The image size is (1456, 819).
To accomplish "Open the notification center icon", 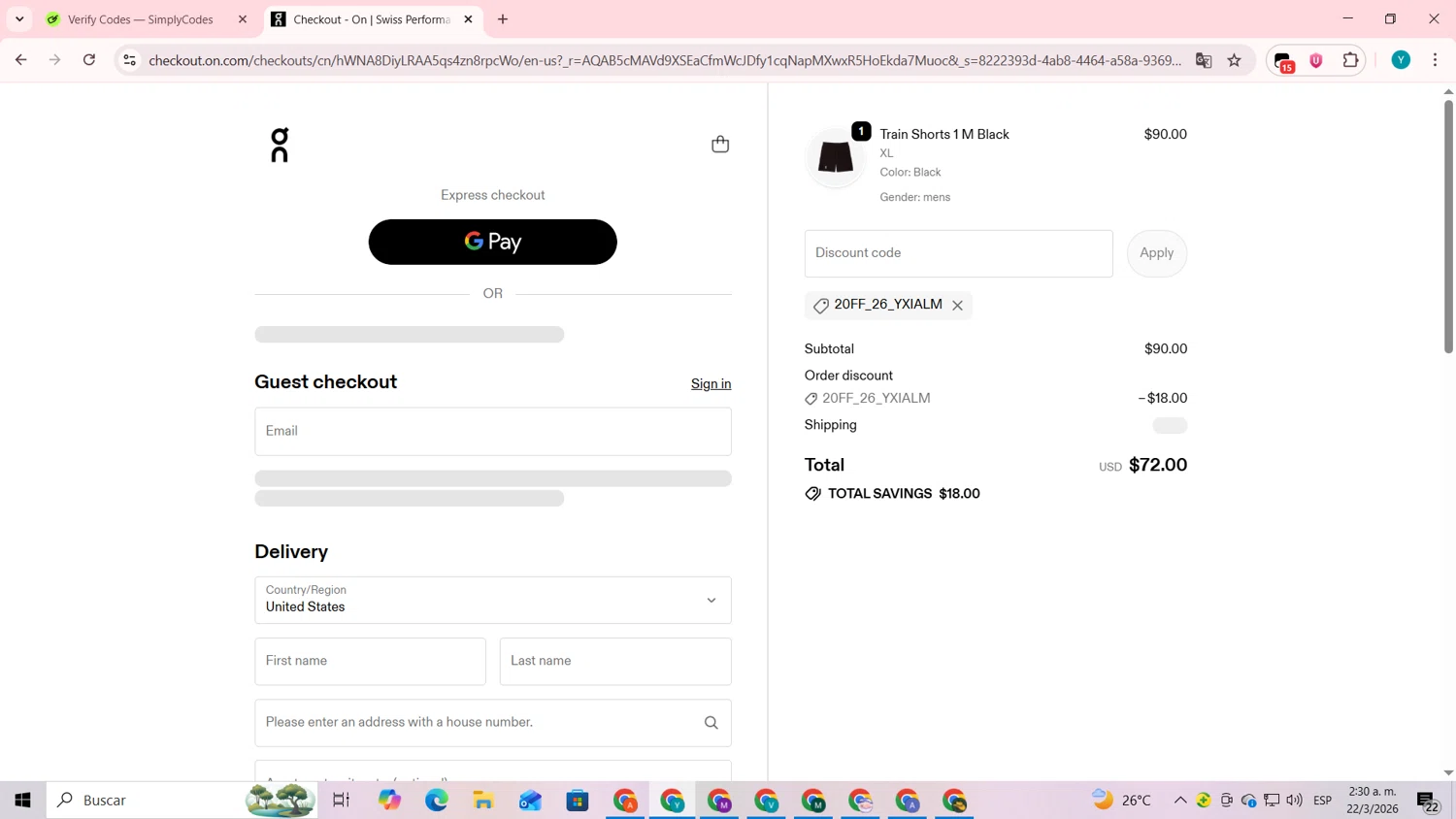I will point(1428,802).
